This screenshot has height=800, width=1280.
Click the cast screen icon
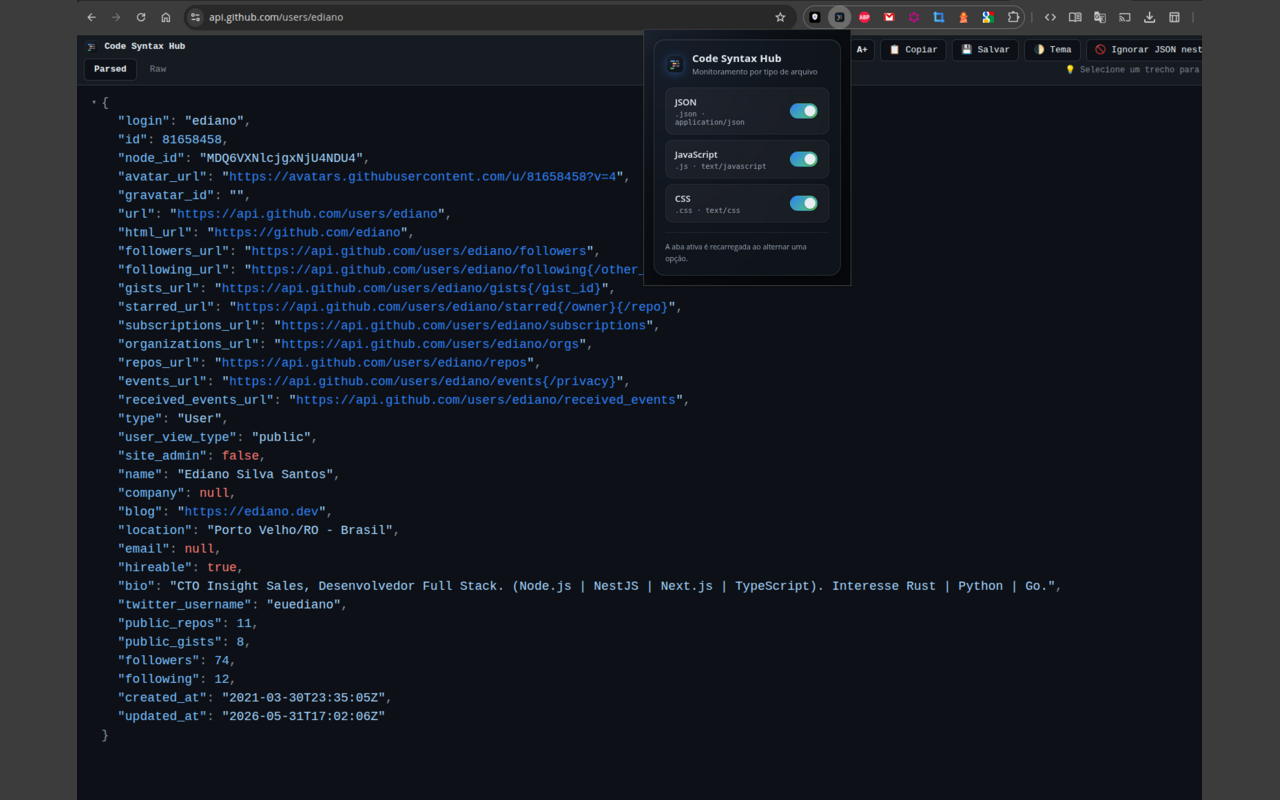tap(1125, 17)
